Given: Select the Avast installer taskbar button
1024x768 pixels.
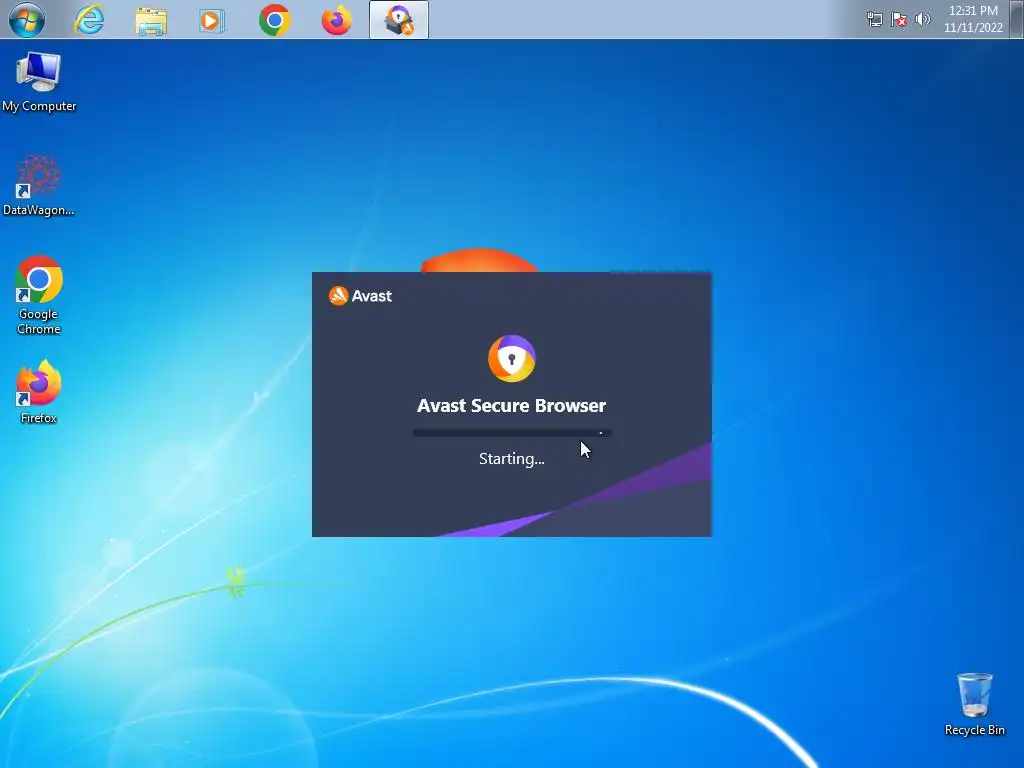Looking at the screenshot, I should 398,20.
